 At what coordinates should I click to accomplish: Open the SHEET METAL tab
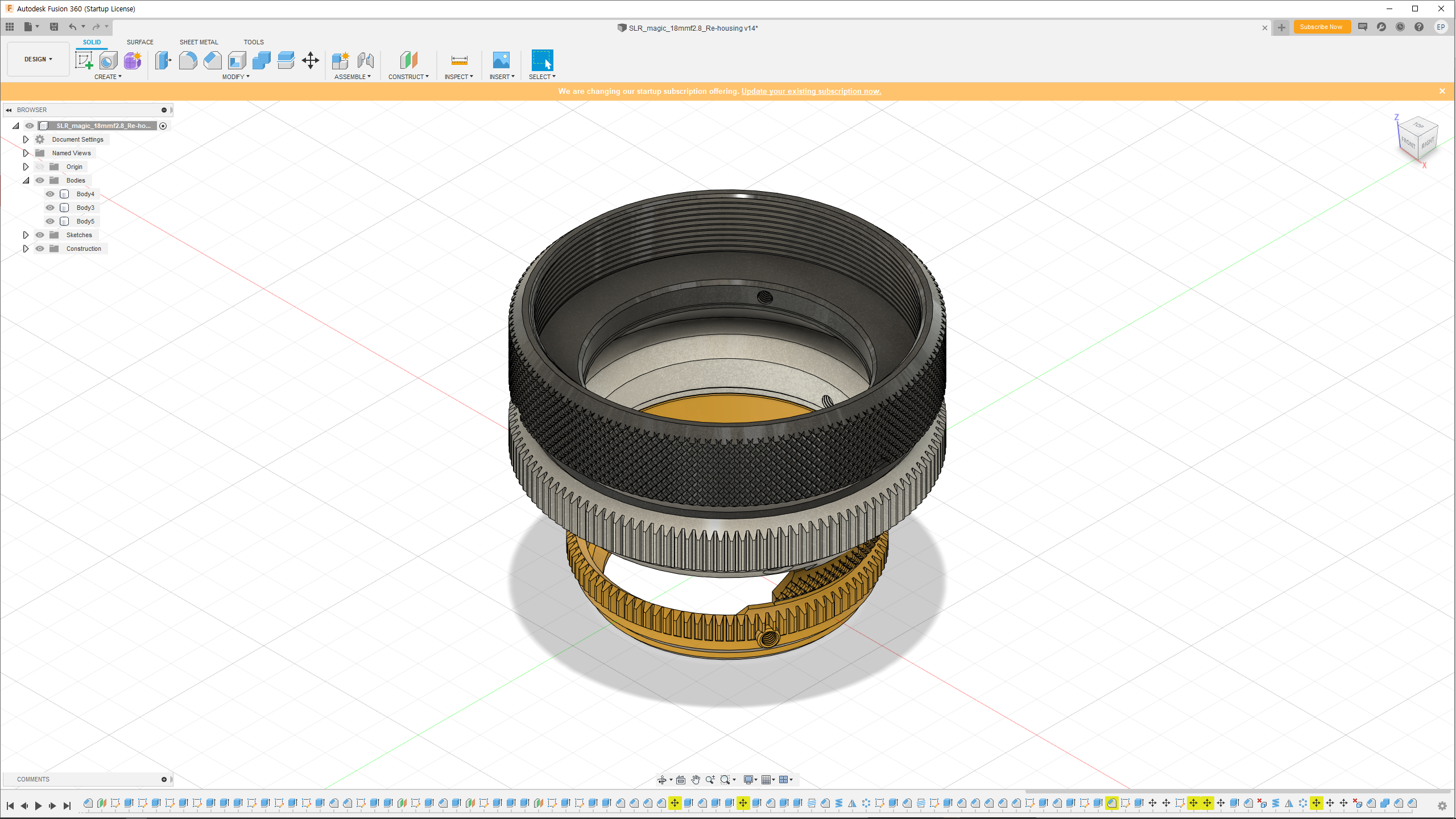click(x=198, y=42)
